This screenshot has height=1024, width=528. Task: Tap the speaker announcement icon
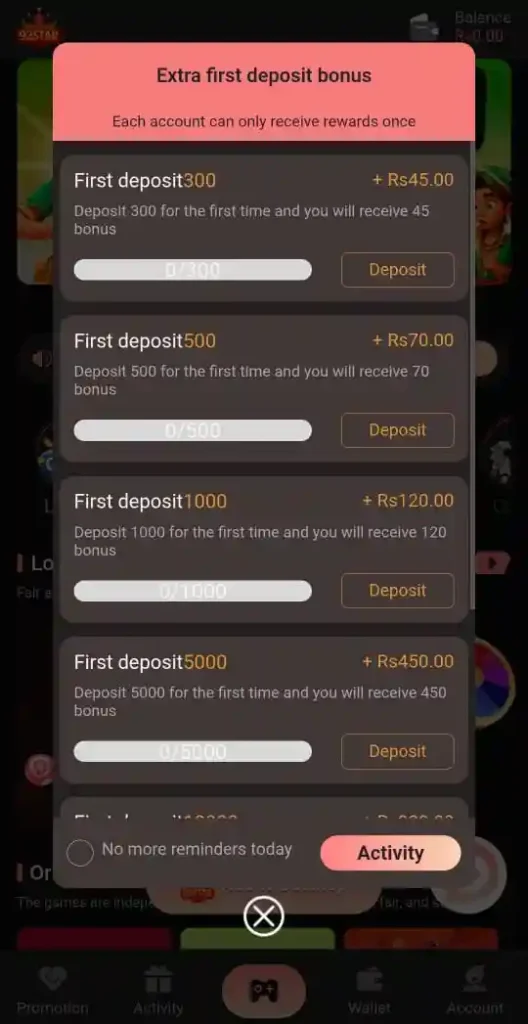pos(41,359)
